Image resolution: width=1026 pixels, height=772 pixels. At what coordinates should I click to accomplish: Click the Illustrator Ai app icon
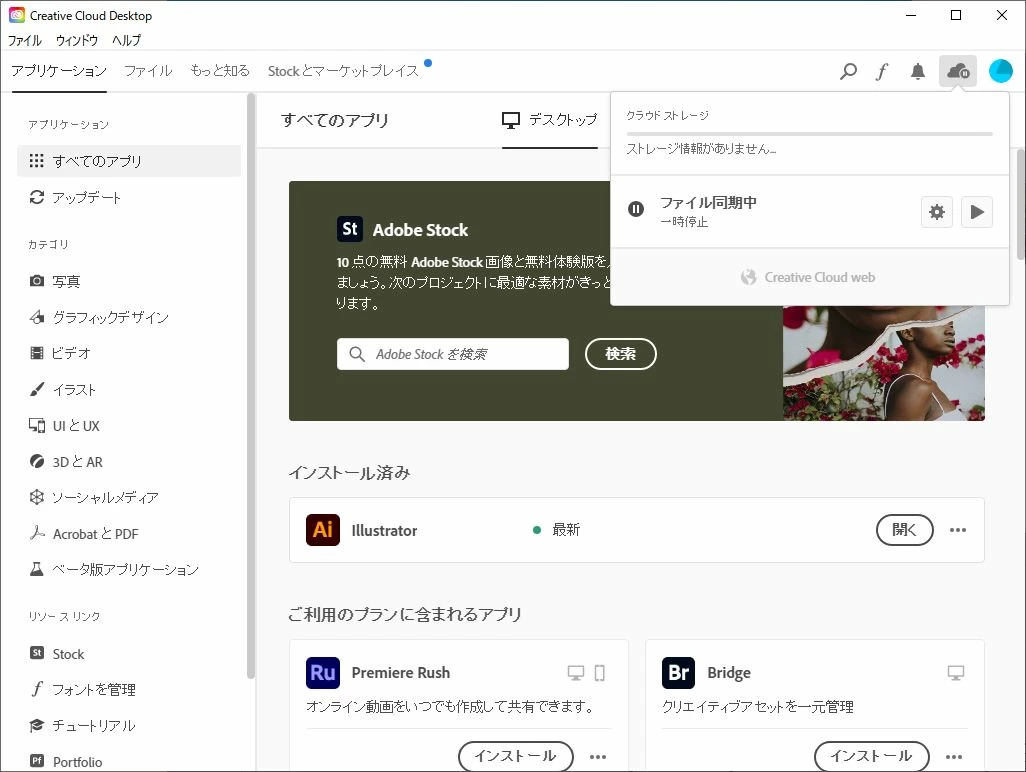323,530
